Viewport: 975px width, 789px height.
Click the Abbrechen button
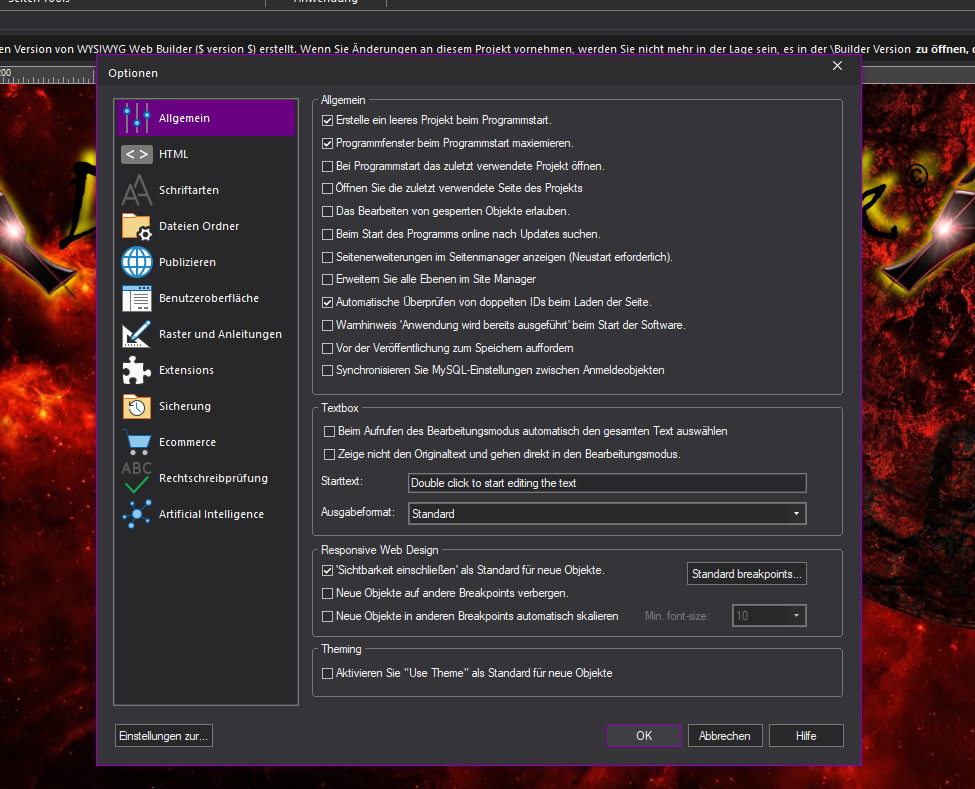tap(725, 736)
